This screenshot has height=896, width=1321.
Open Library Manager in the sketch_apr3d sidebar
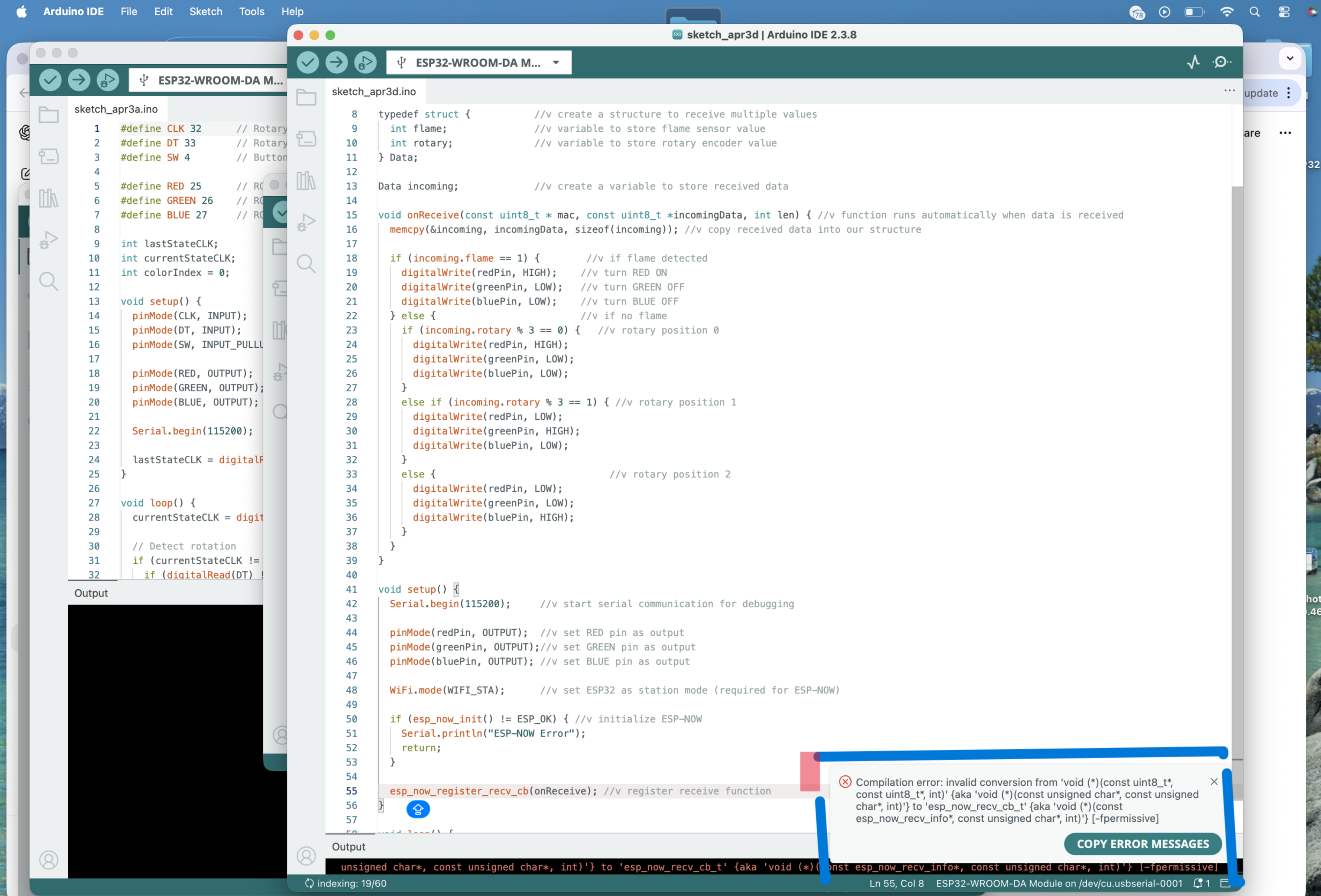tap(306, 180)
